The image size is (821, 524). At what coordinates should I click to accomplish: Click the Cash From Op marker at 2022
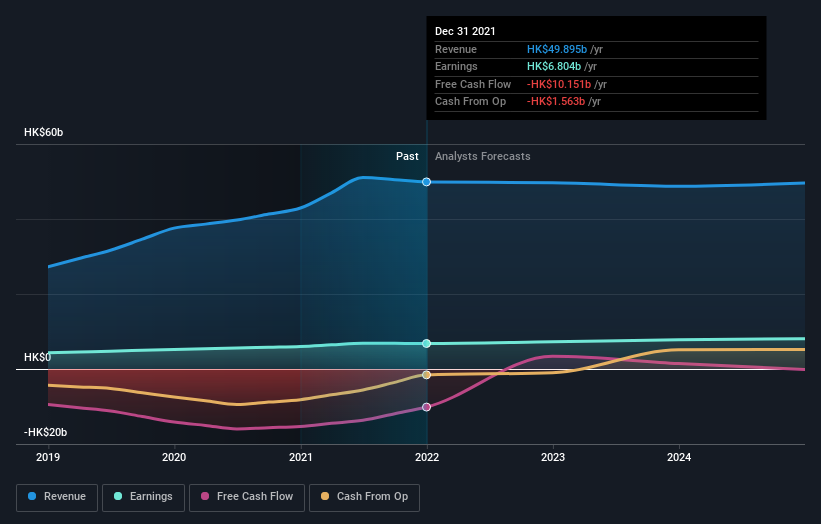(x=427, y=375)
